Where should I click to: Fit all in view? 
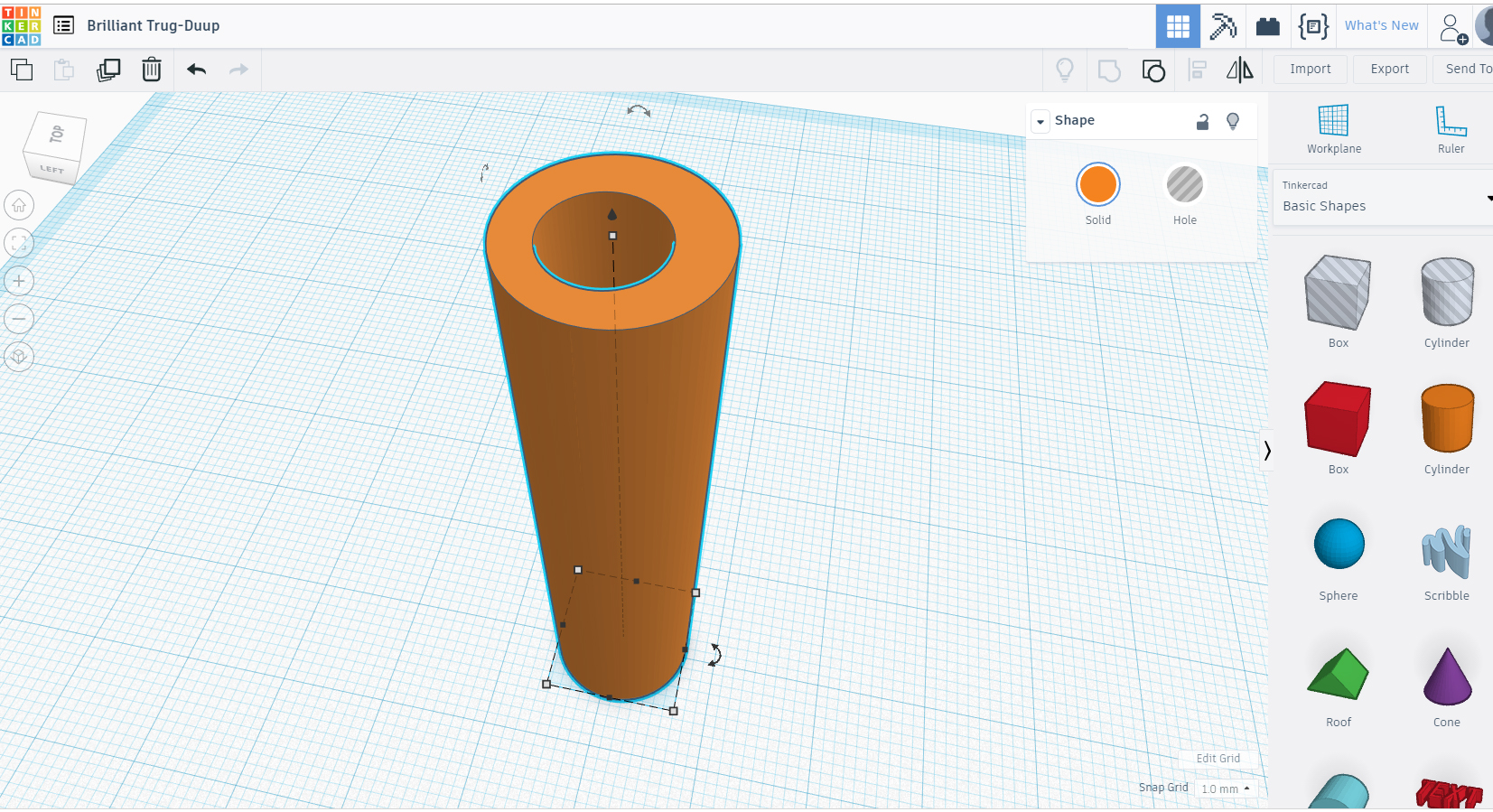pos(19,243)
